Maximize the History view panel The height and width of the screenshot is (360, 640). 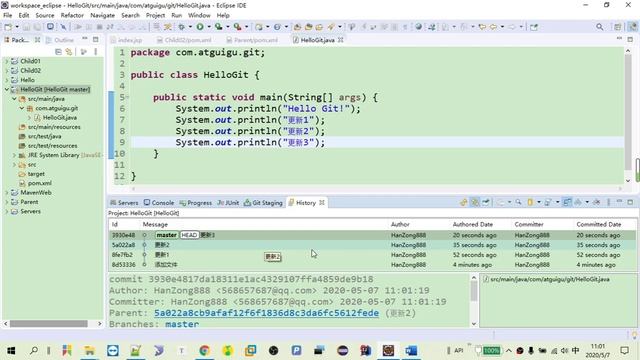pyautogui.click(x=630, y=202)
